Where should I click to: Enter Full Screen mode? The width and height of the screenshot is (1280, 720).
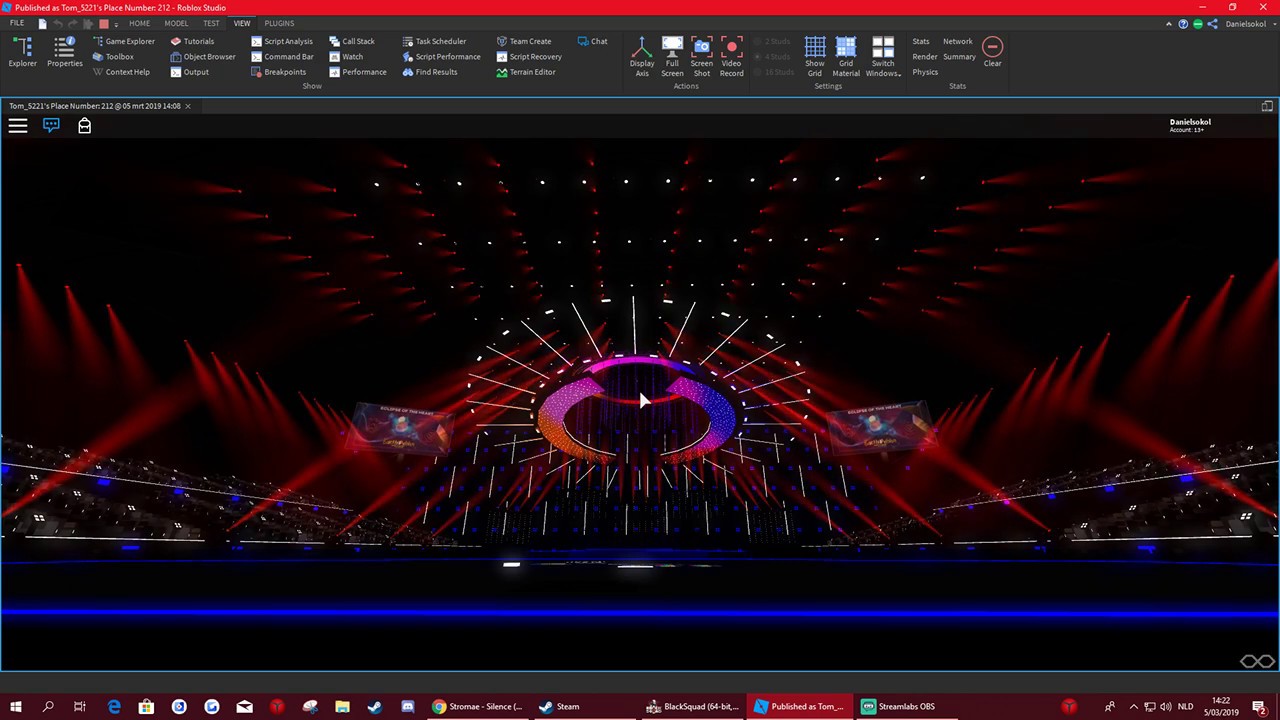[672, 56]
